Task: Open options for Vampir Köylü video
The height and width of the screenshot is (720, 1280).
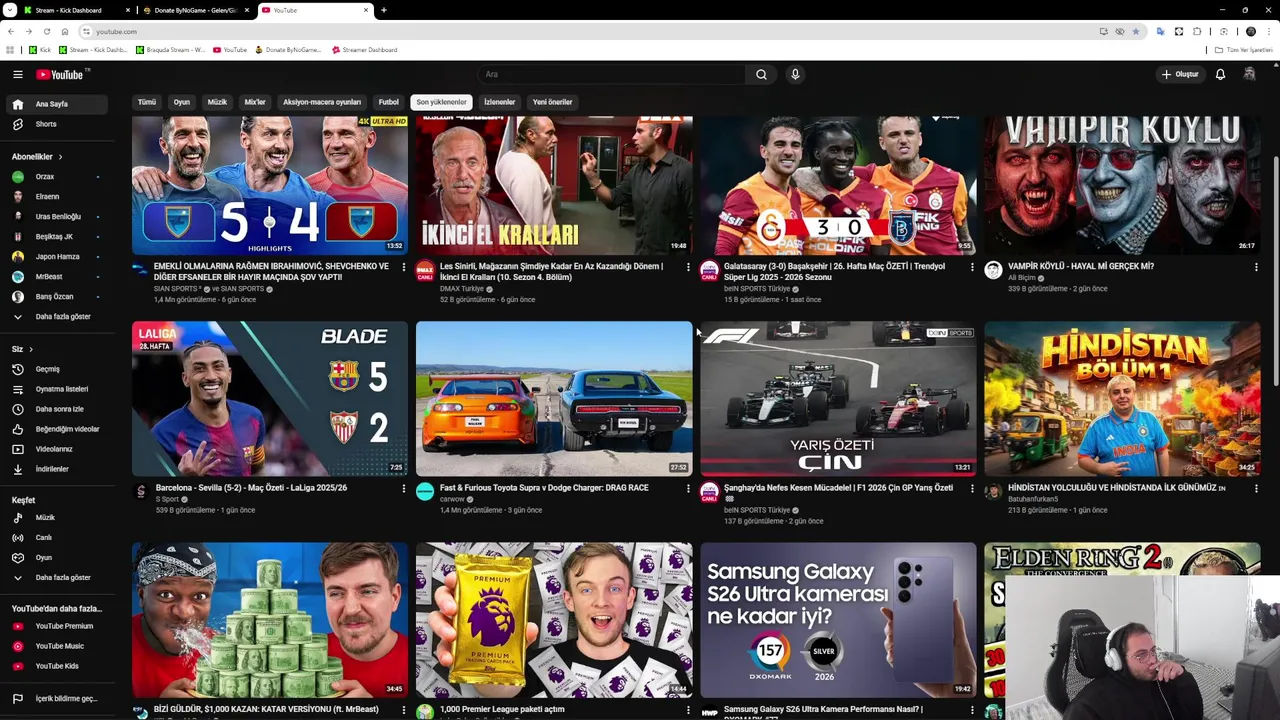Action: [1256, 267]
